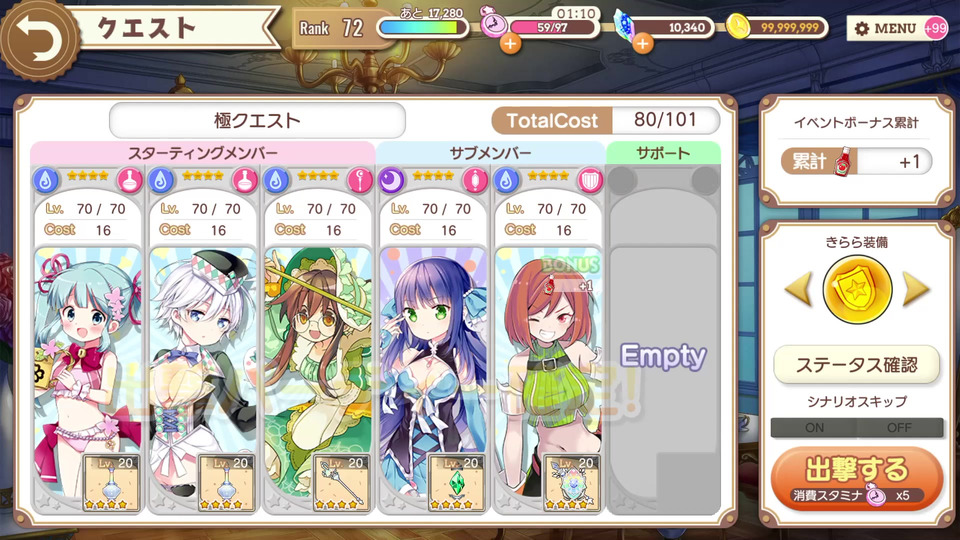
Task: Click the rank experience progress bar
Action: (x=422, y=28)
